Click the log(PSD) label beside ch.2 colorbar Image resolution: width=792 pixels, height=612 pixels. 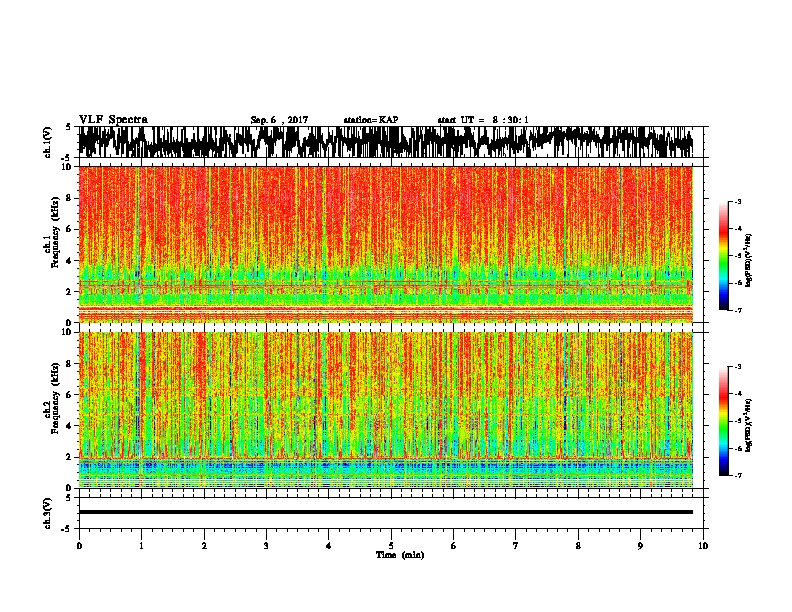tap(749, 425)
